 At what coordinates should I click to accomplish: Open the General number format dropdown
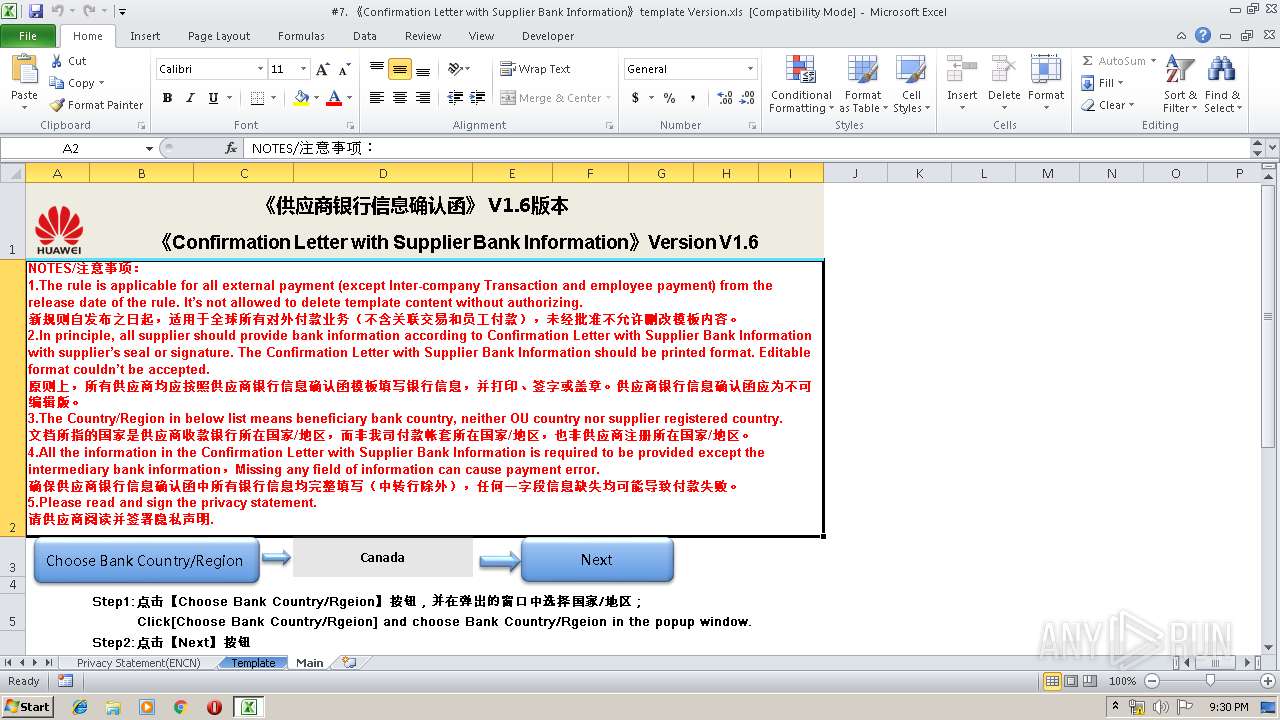pos(750,69)
